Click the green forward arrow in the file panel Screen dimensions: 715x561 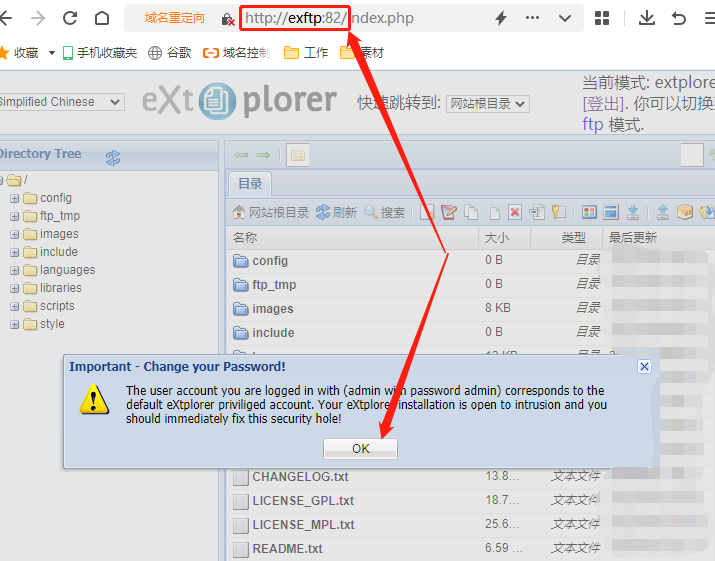pyautogui.click(x=263, y=155)
